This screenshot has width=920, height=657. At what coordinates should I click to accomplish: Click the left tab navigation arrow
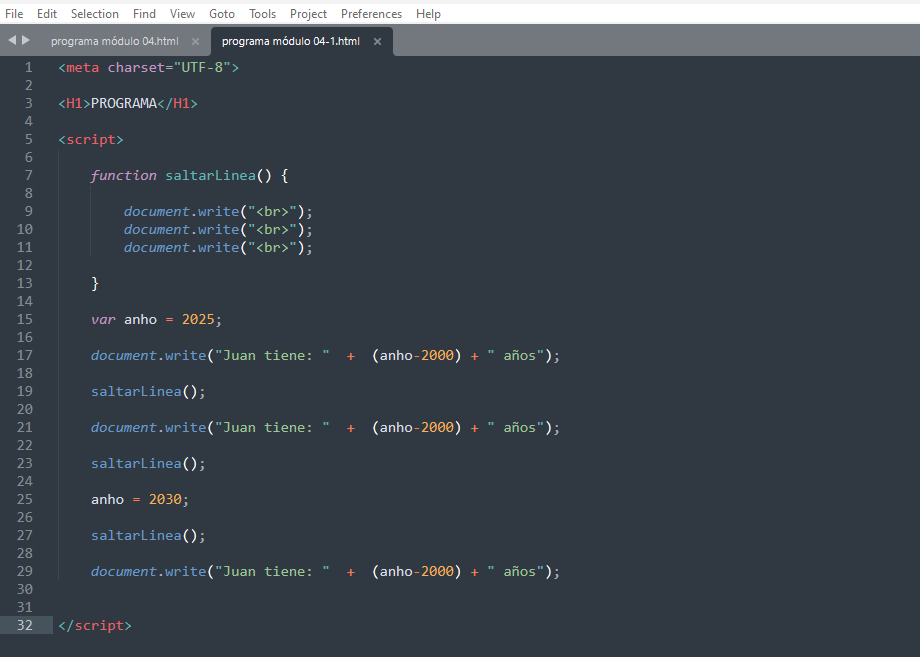tap(12, 40)
